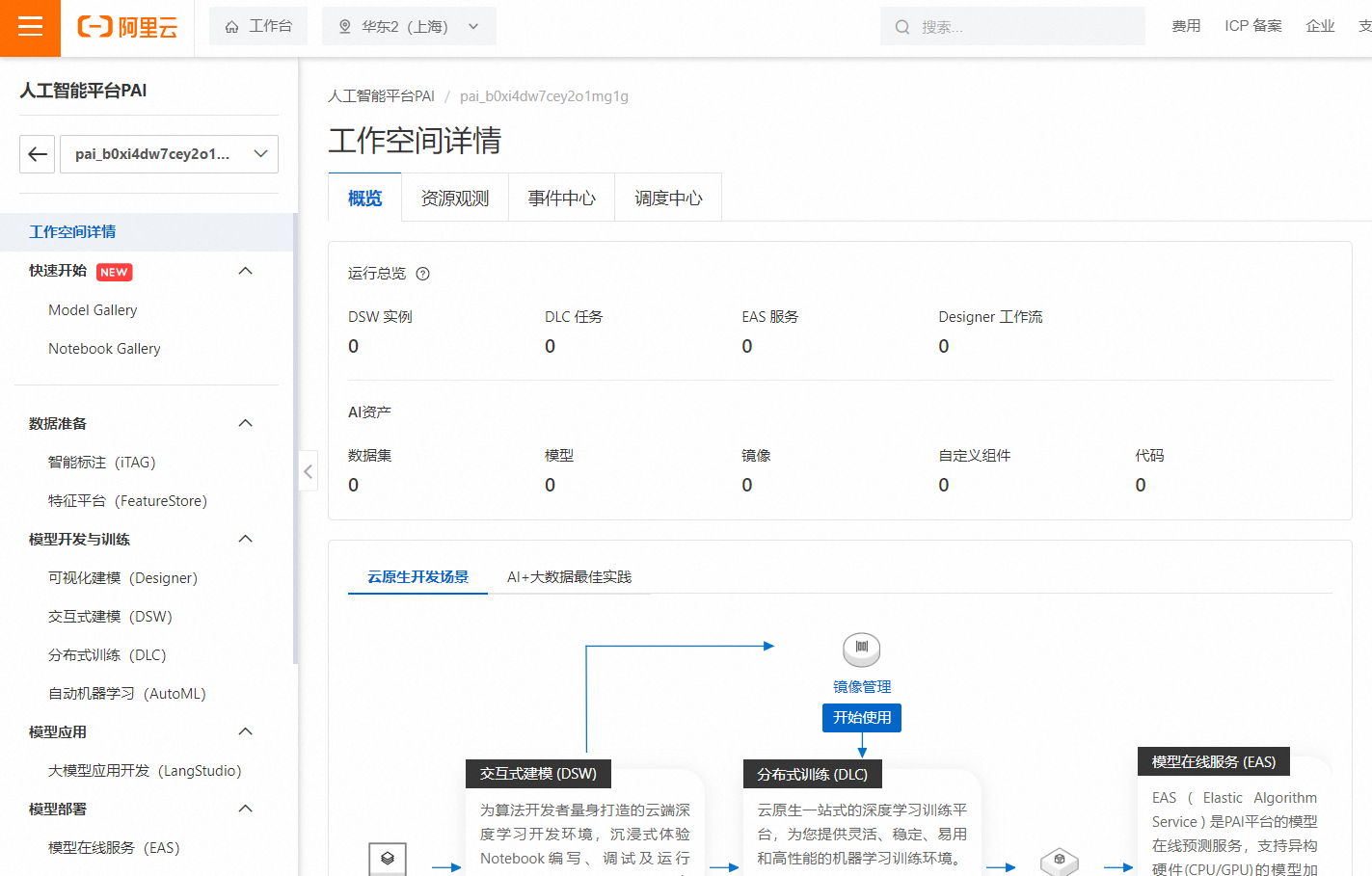Screen dimensions: 1372x876
Task: Click the sidebar vertical scrollbar
Action: pyautogui.click(x=295, y=438)
